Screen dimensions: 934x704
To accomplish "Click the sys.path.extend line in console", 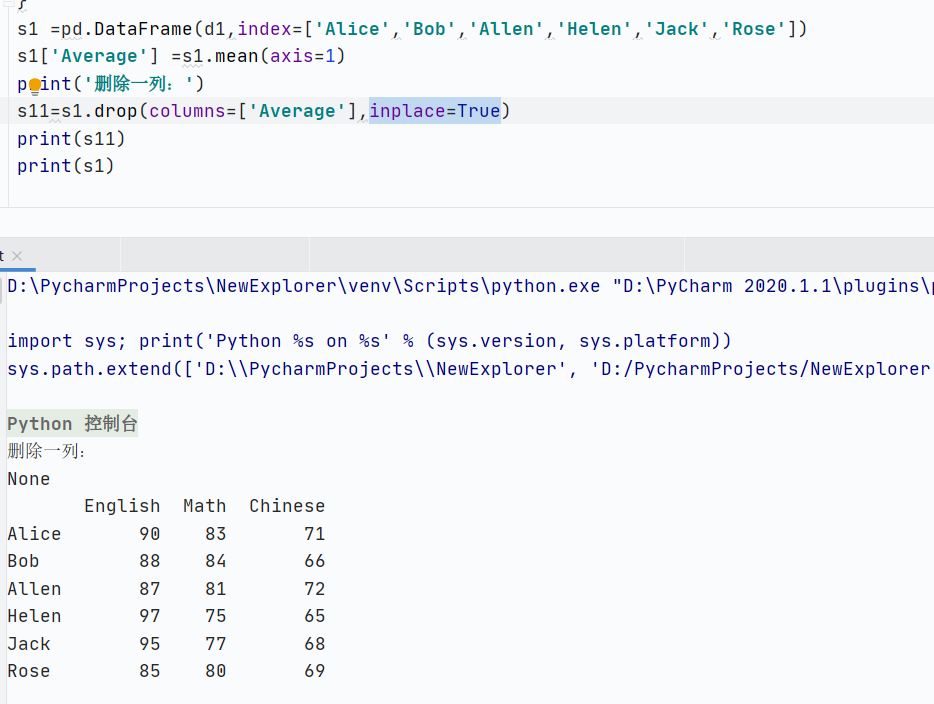I will (400, 369).
